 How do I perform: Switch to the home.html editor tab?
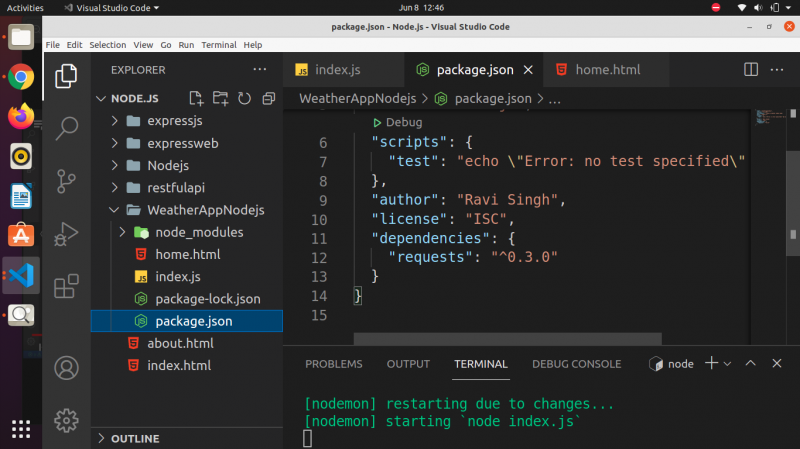tap(607, 70)
